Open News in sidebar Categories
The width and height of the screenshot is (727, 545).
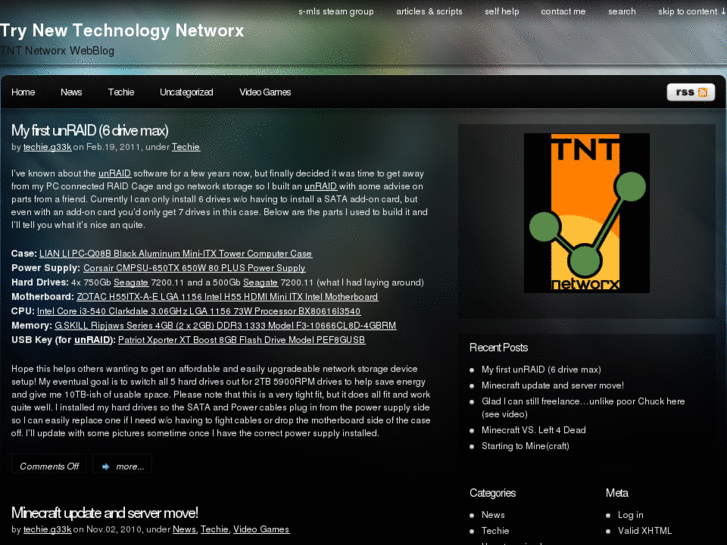point(493,515)
